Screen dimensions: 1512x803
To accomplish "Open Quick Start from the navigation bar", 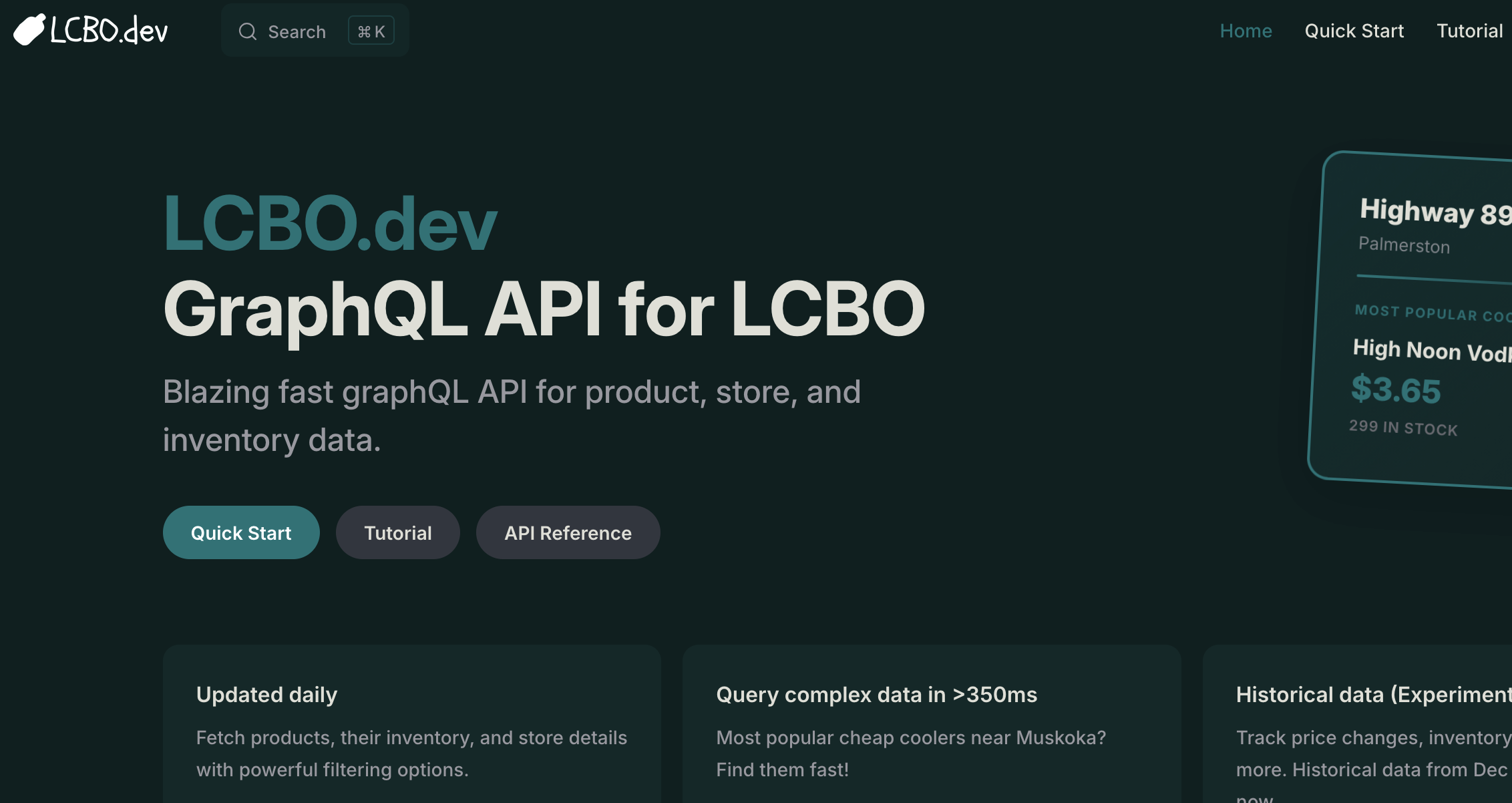I will tap(1354, 31).
